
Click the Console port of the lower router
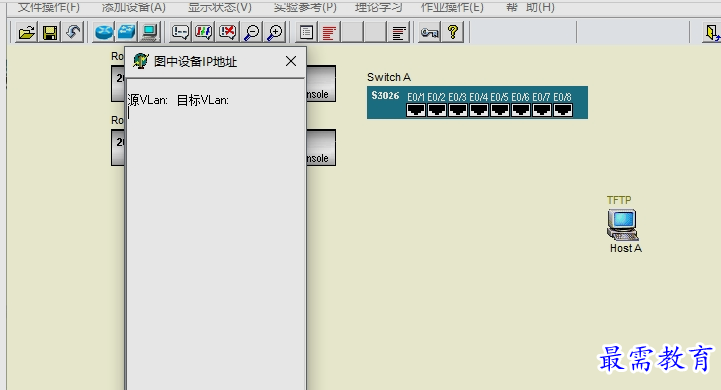[x=319, y=158]
